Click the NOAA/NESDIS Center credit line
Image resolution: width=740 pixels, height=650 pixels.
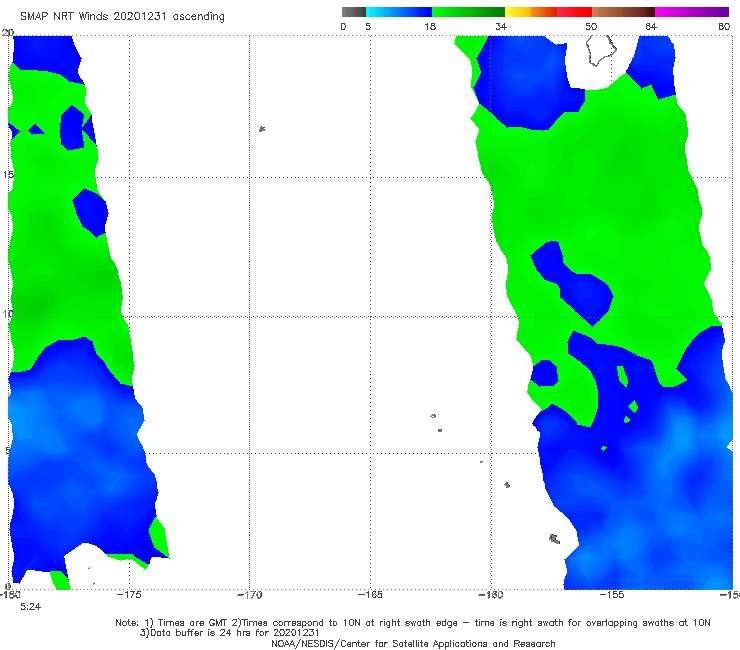413,644
